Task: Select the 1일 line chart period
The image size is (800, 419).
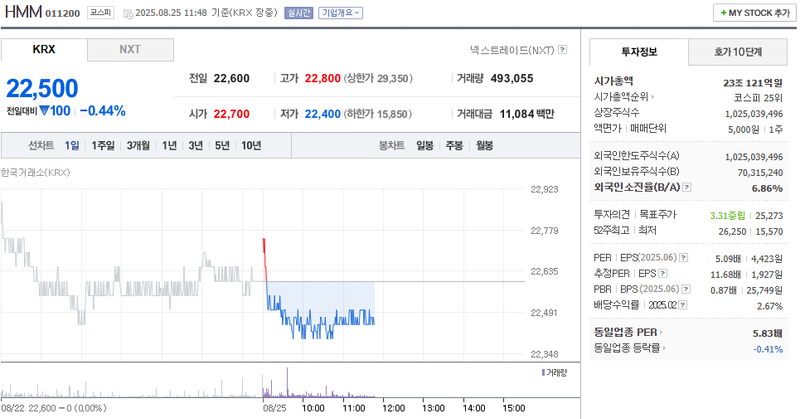Action: click(x=71, y=145)
